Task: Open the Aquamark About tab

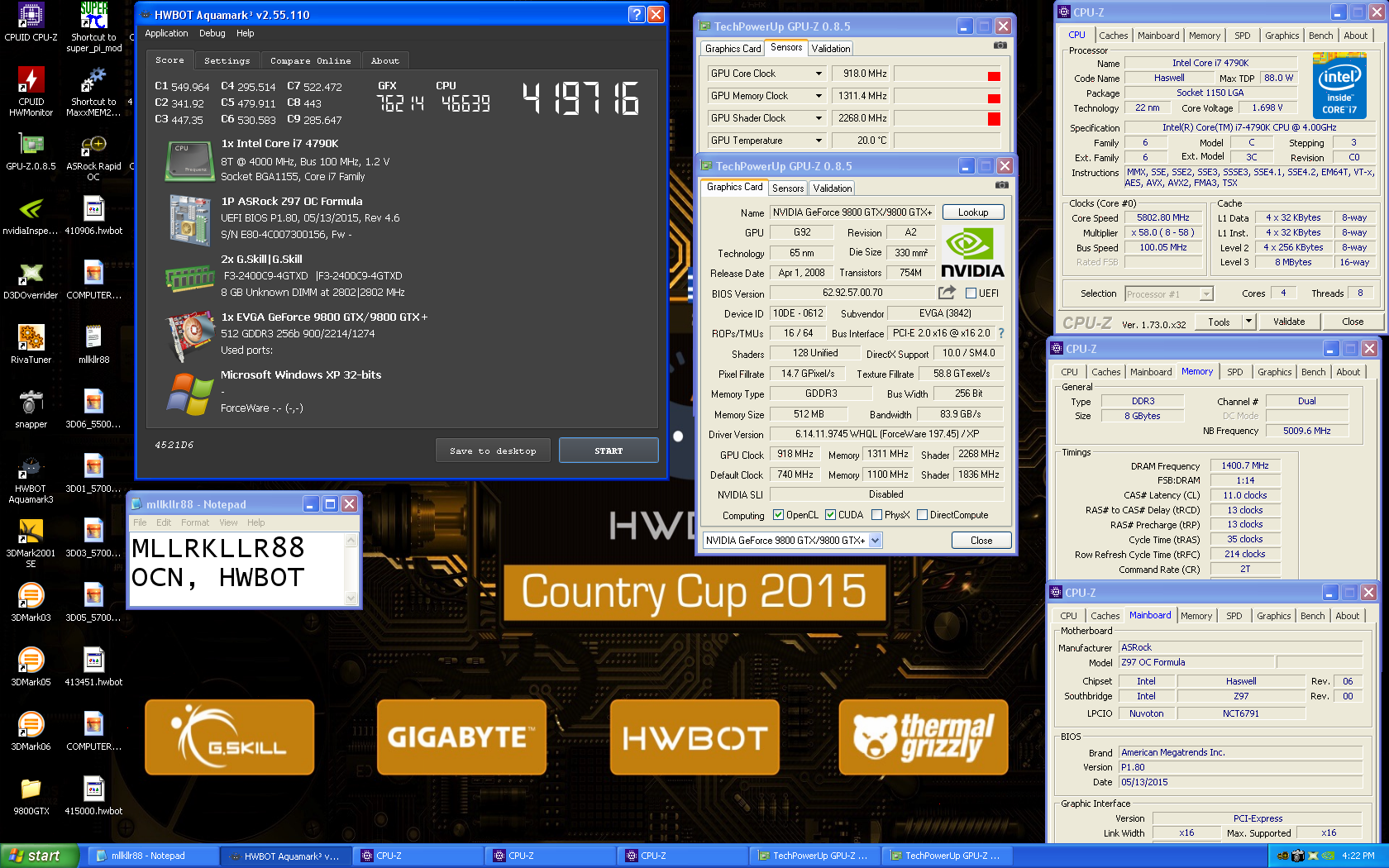Action: click(384, 61)
